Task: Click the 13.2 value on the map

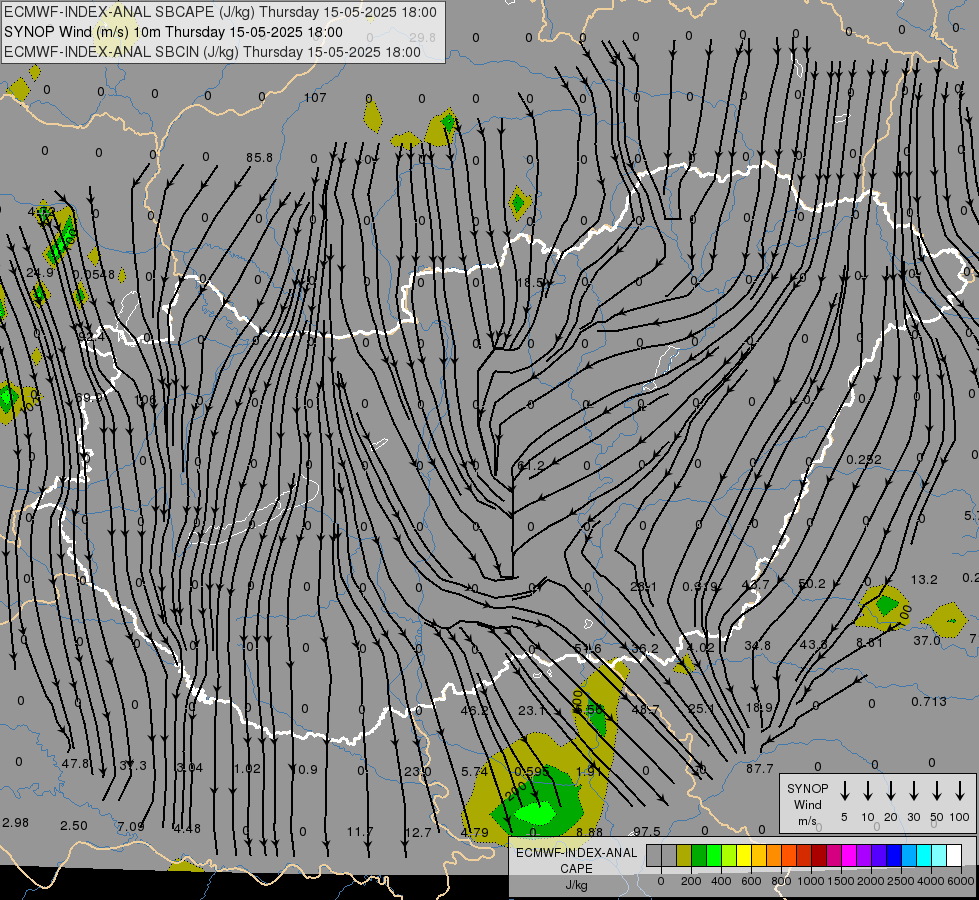Action: [924, 580]
